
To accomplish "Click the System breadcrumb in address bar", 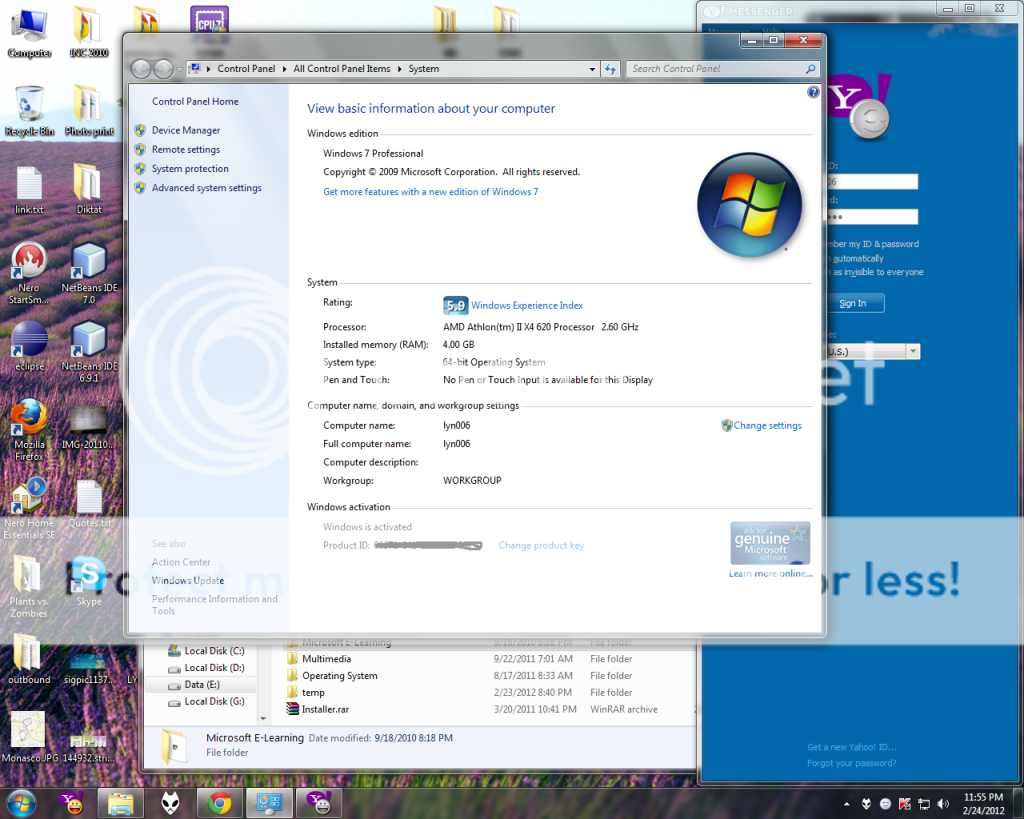I will coord(424,69).
